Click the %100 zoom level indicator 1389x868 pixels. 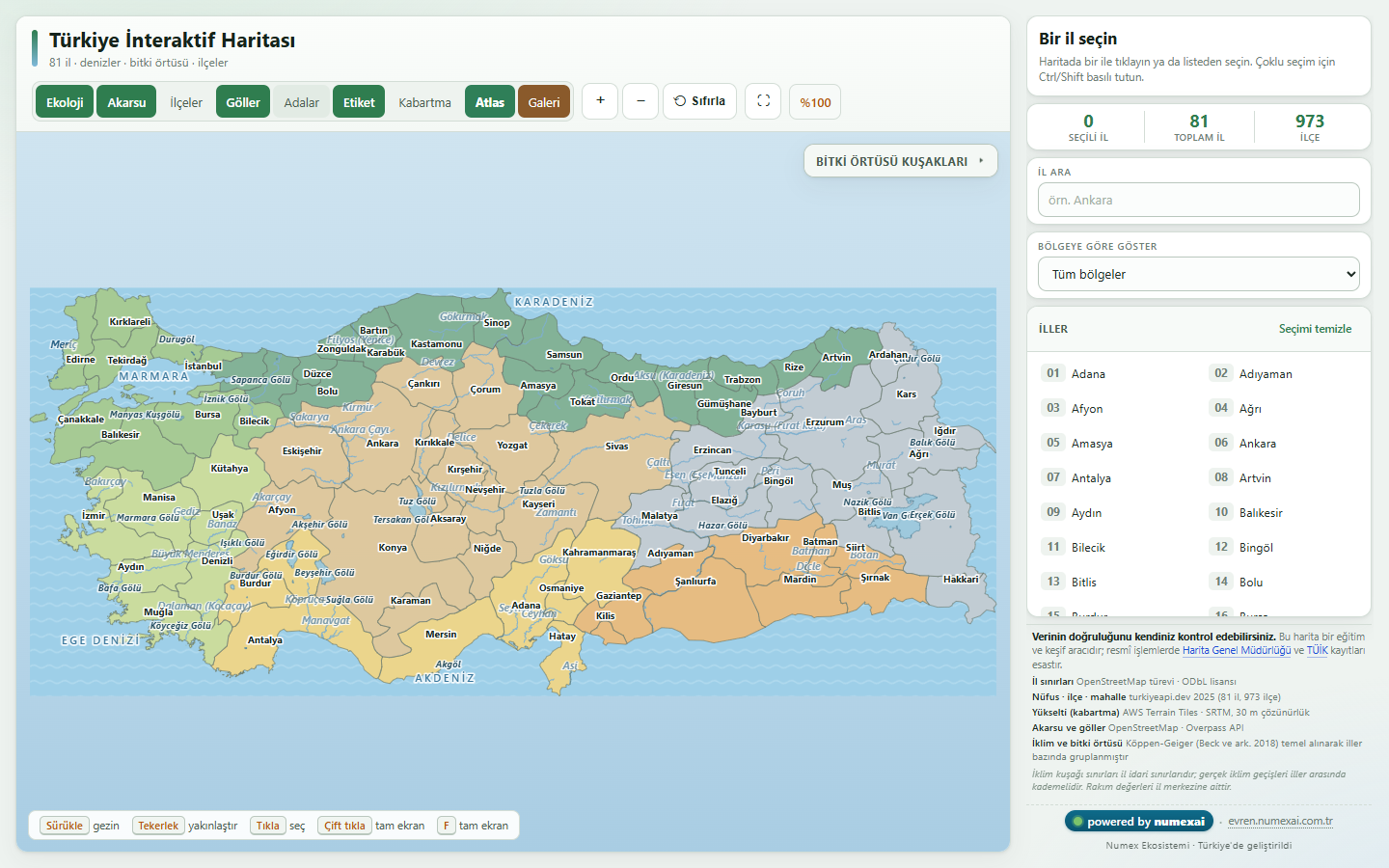click(815, 102)
